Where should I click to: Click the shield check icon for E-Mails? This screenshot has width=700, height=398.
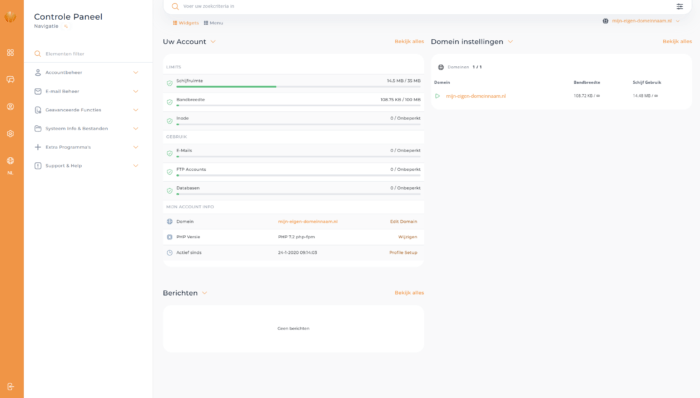point(170,153)
